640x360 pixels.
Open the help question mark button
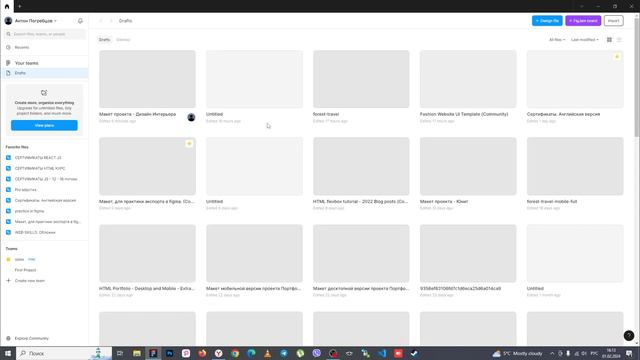coord(629,336)
